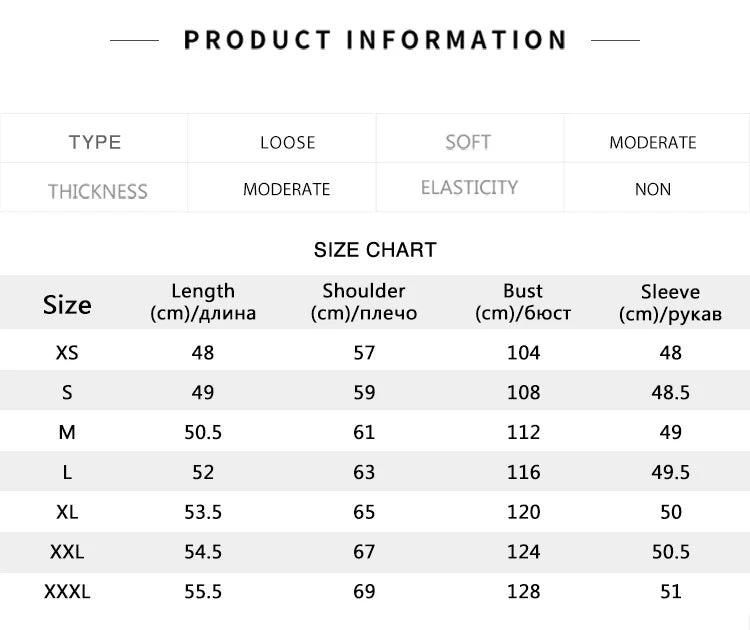
Task: Click the bust value 116 for size L
Action: click(523, 472)
